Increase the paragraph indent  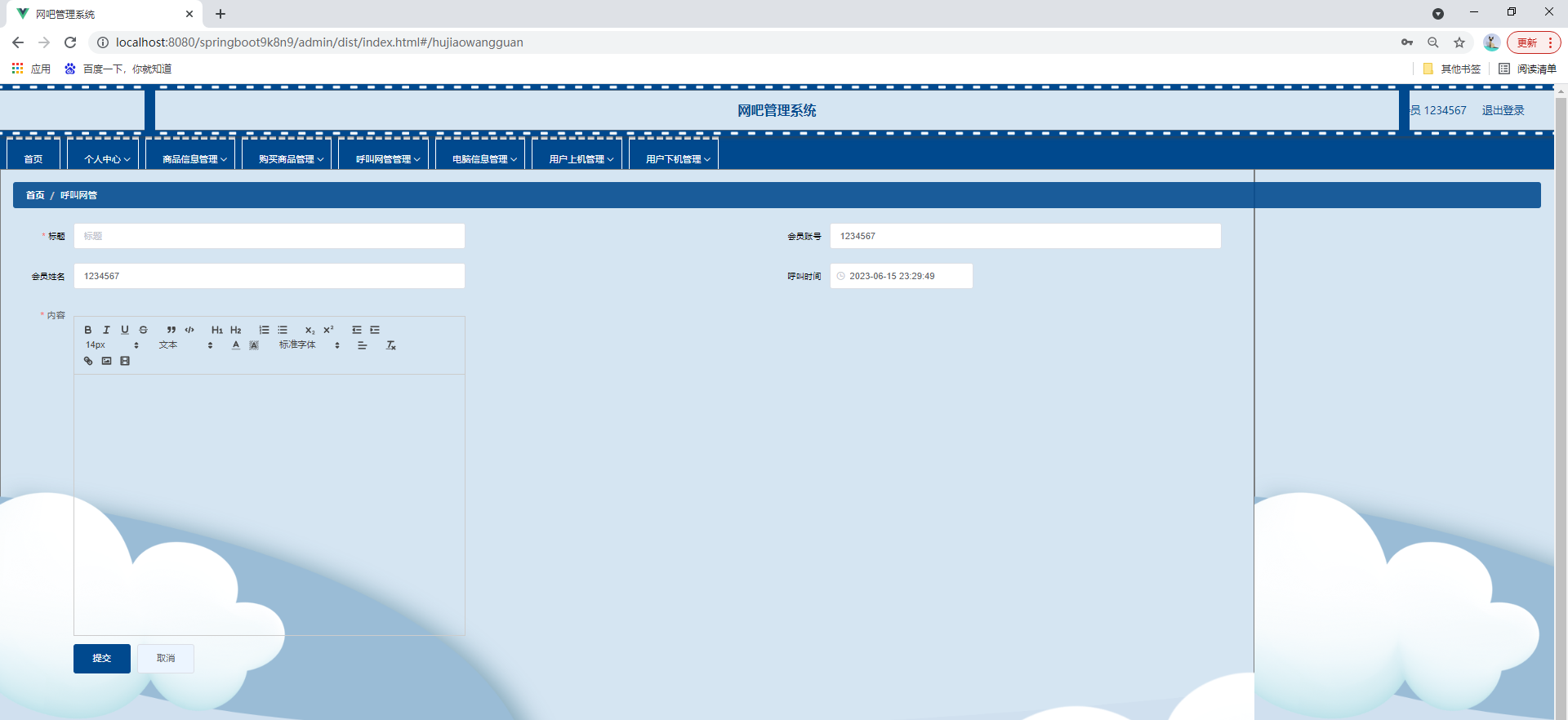coord(375,330)
